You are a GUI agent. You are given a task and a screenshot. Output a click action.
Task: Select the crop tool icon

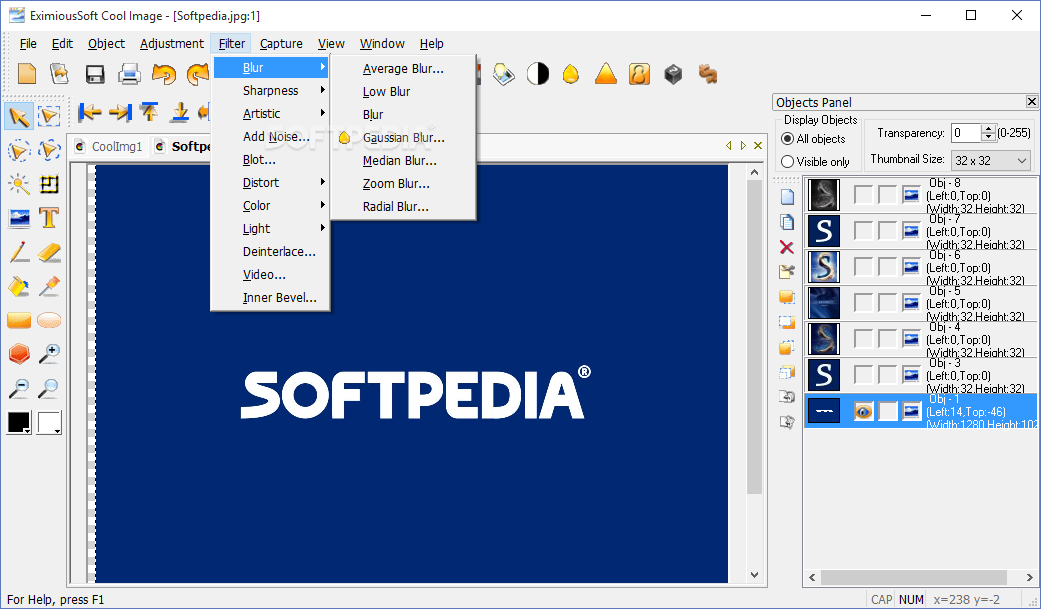[48, 184]
